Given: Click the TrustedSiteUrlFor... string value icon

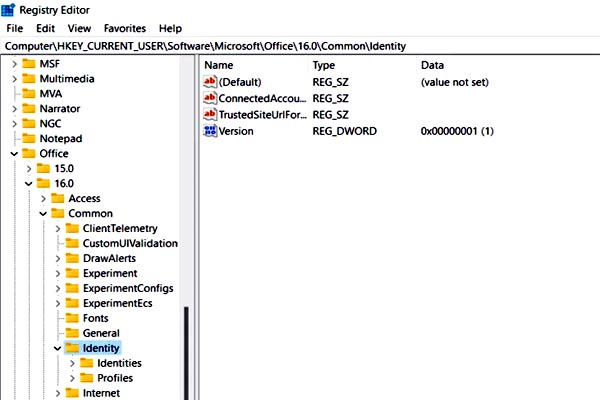Looking at the screenshot, I should pyautogui.click(x=210, y=114).
